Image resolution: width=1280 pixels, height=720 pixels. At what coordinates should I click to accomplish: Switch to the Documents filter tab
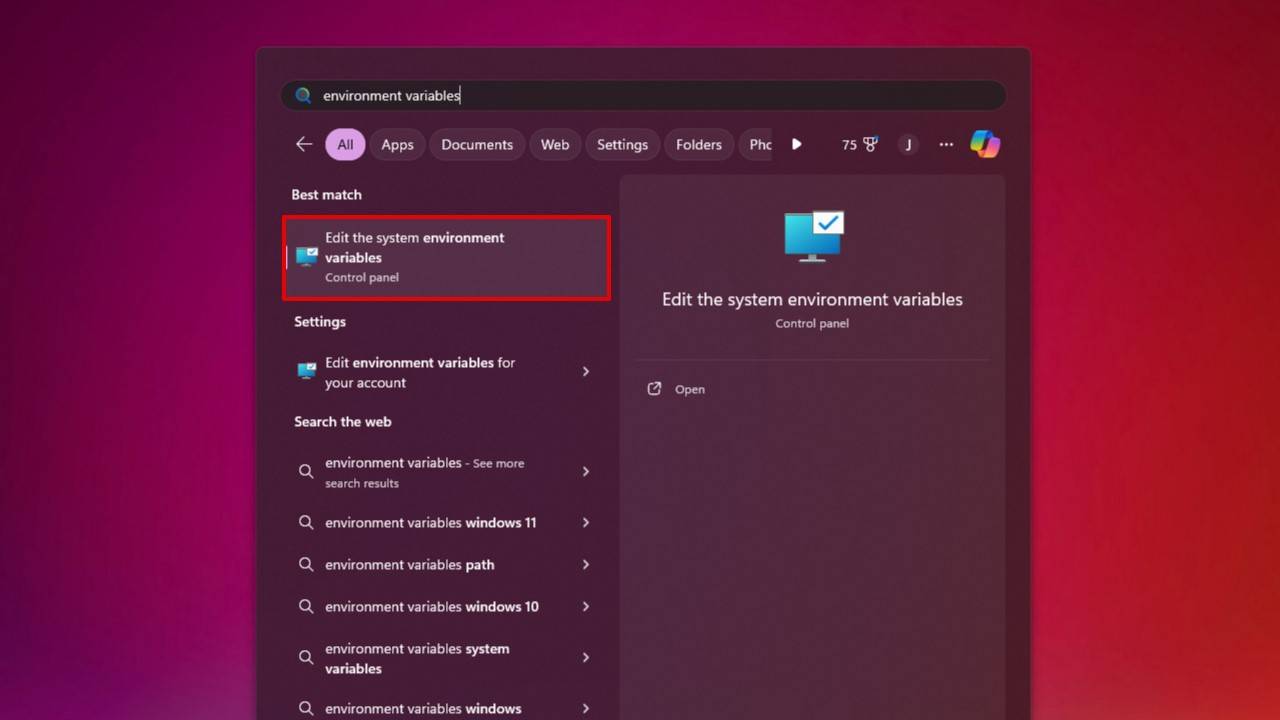pos(477,144)
